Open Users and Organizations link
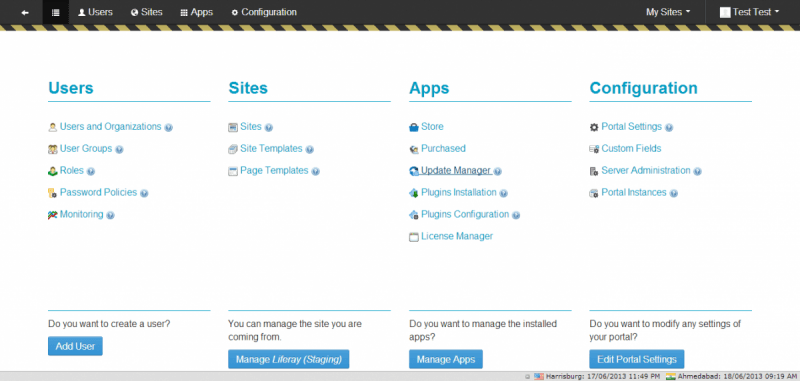 pos(111,126)
